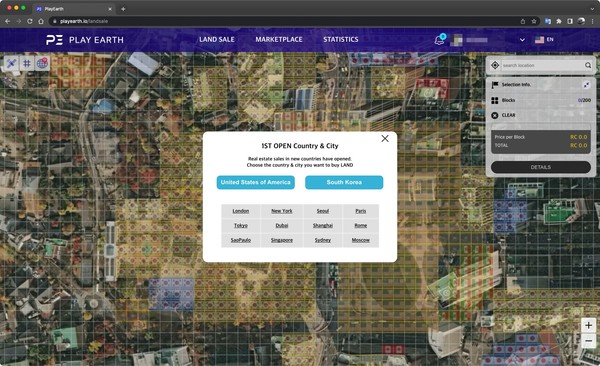Open the MARKETPLACE menu
Screen dimensions: 600x366
(x=279, y=39)
